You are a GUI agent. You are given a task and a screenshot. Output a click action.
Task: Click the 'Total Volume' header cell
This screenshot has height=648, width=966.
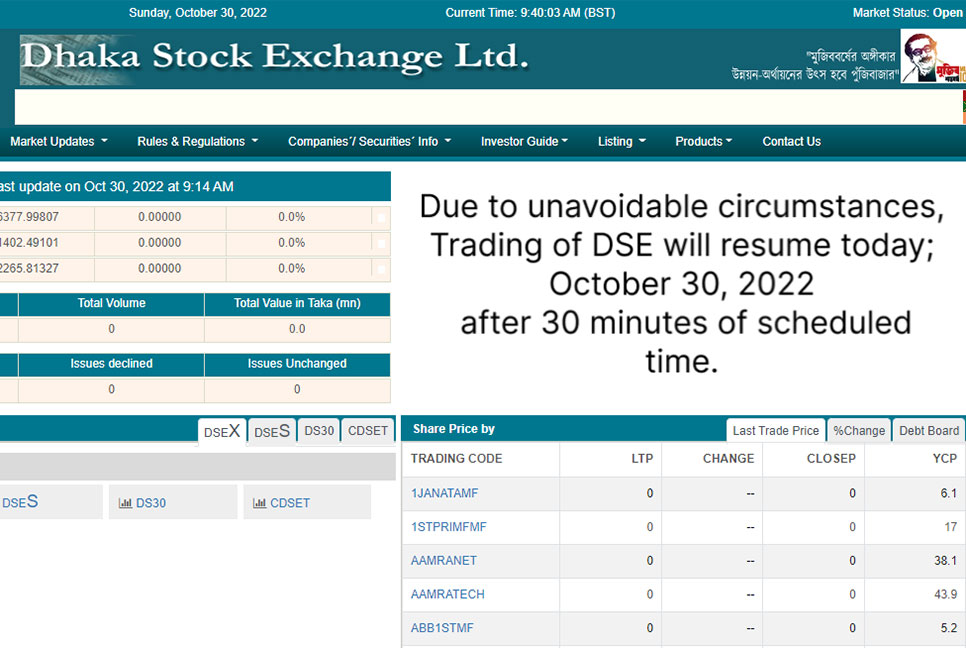[112, 304]
